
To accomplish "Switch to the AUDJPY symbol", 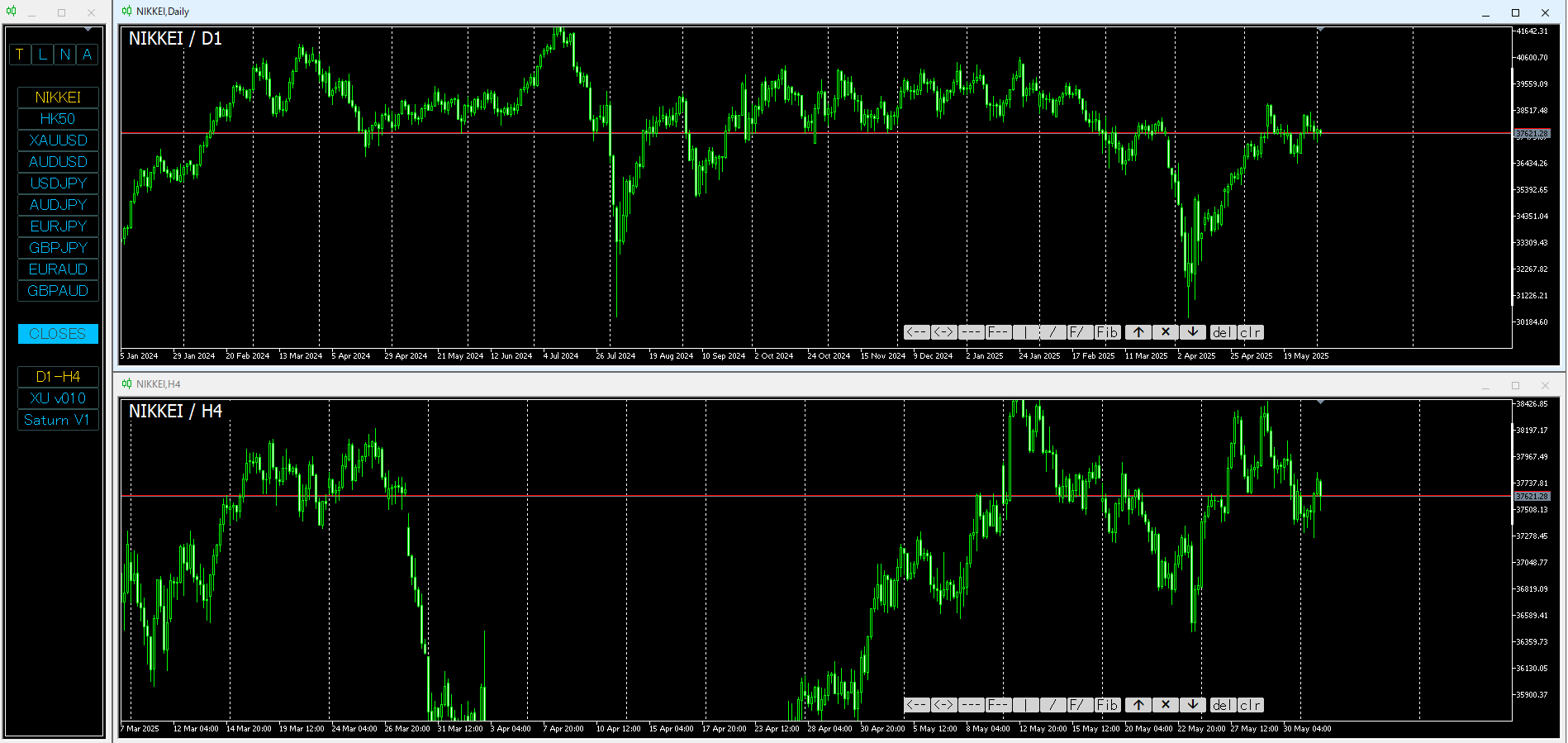I will point(58,205).
